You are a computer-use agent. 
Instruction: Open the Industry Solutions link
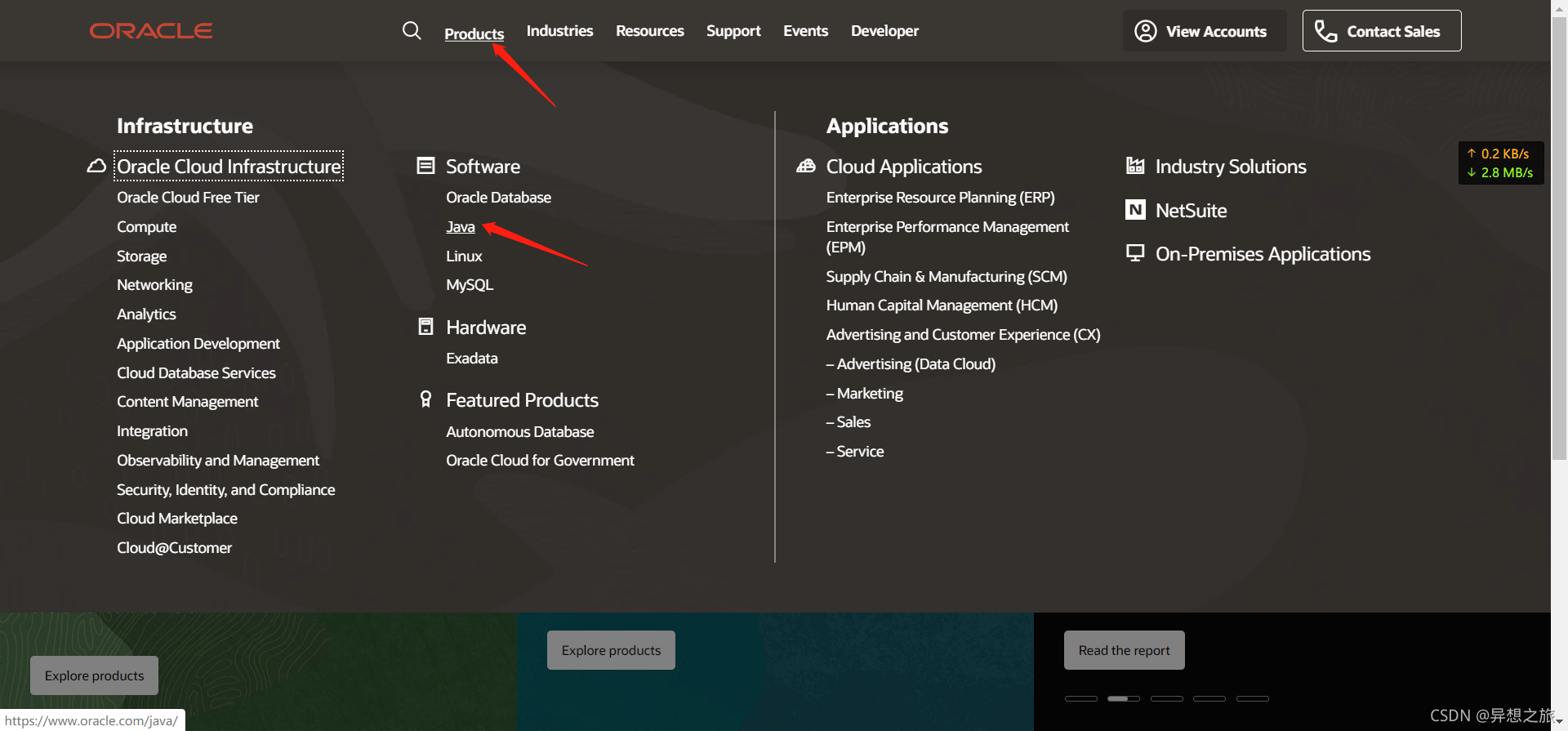(1231, 167)
